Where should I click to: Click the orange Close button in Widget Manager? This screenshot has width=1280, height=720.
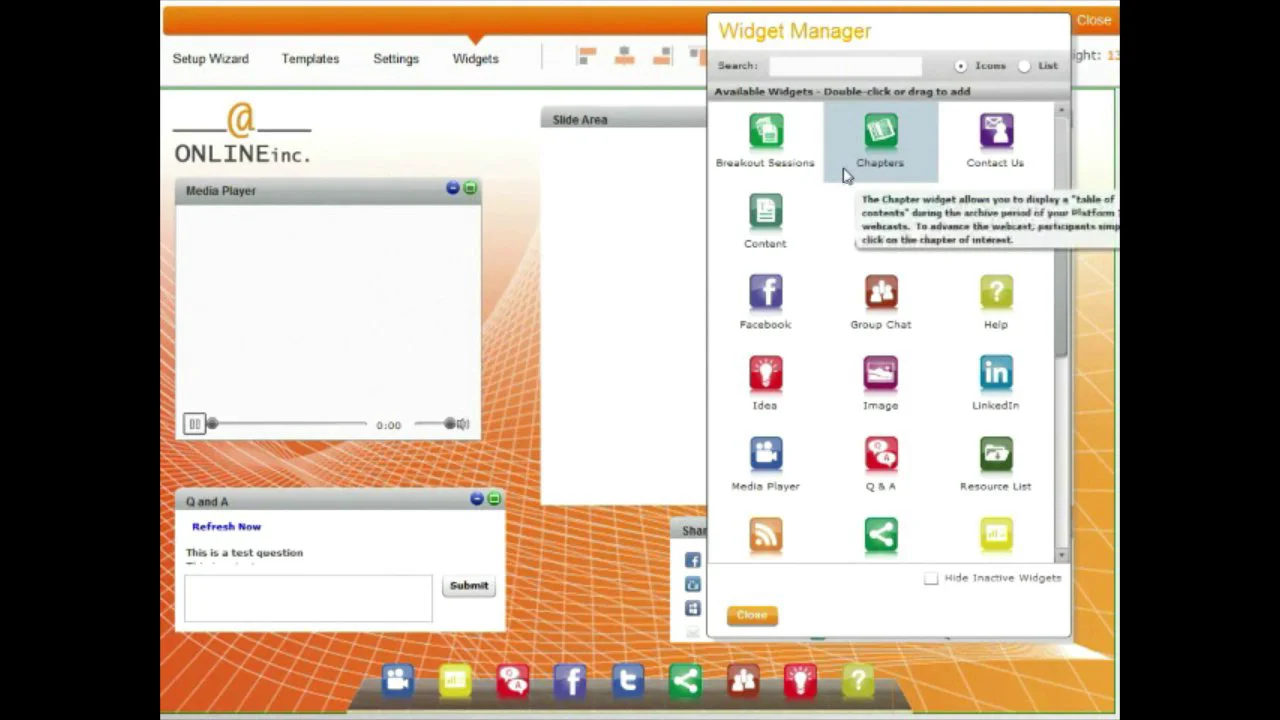click(752, 615)
